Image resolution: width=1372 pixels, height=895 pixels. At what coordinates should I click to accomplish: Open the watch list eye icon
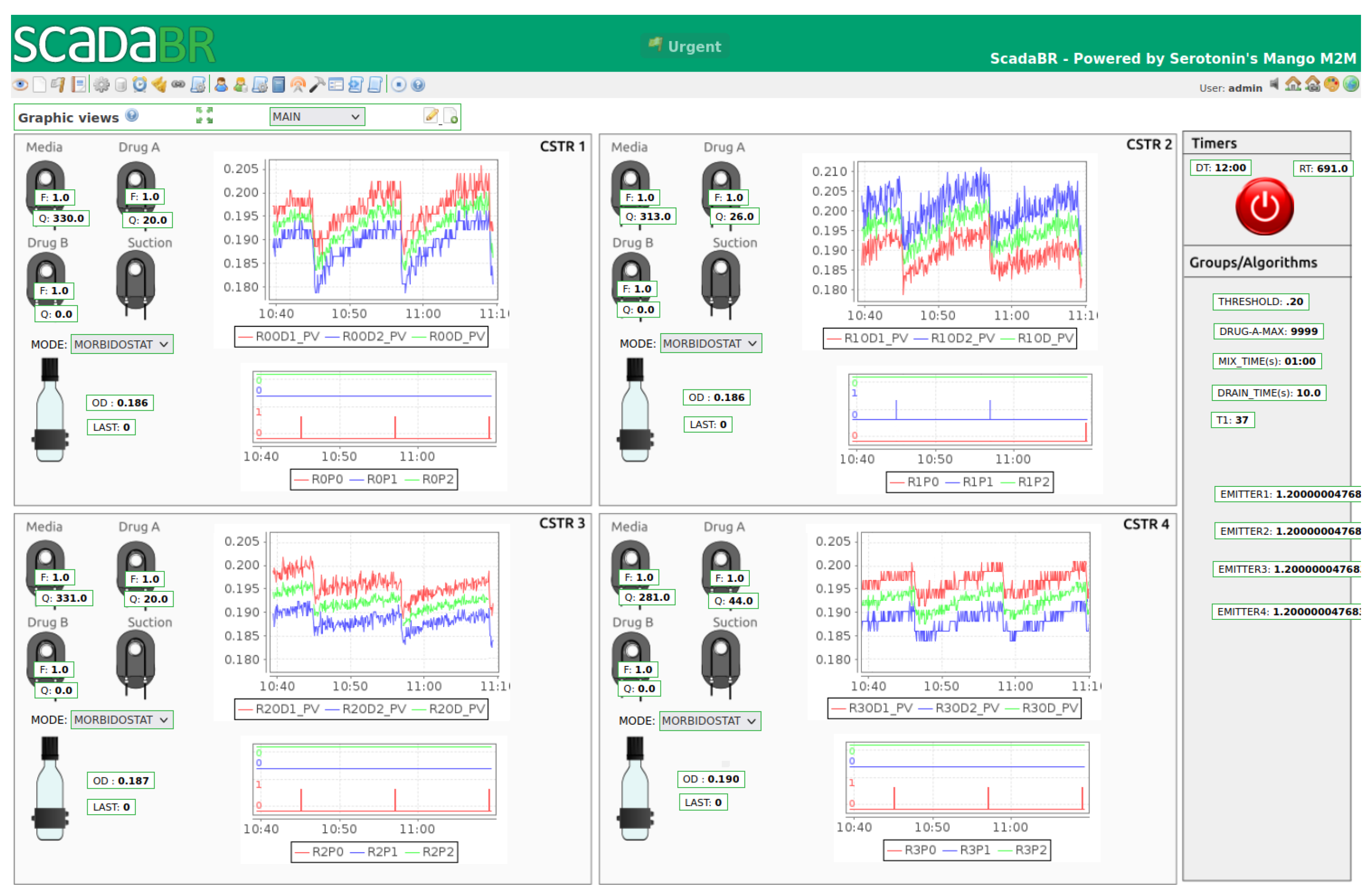click(20, 86)
